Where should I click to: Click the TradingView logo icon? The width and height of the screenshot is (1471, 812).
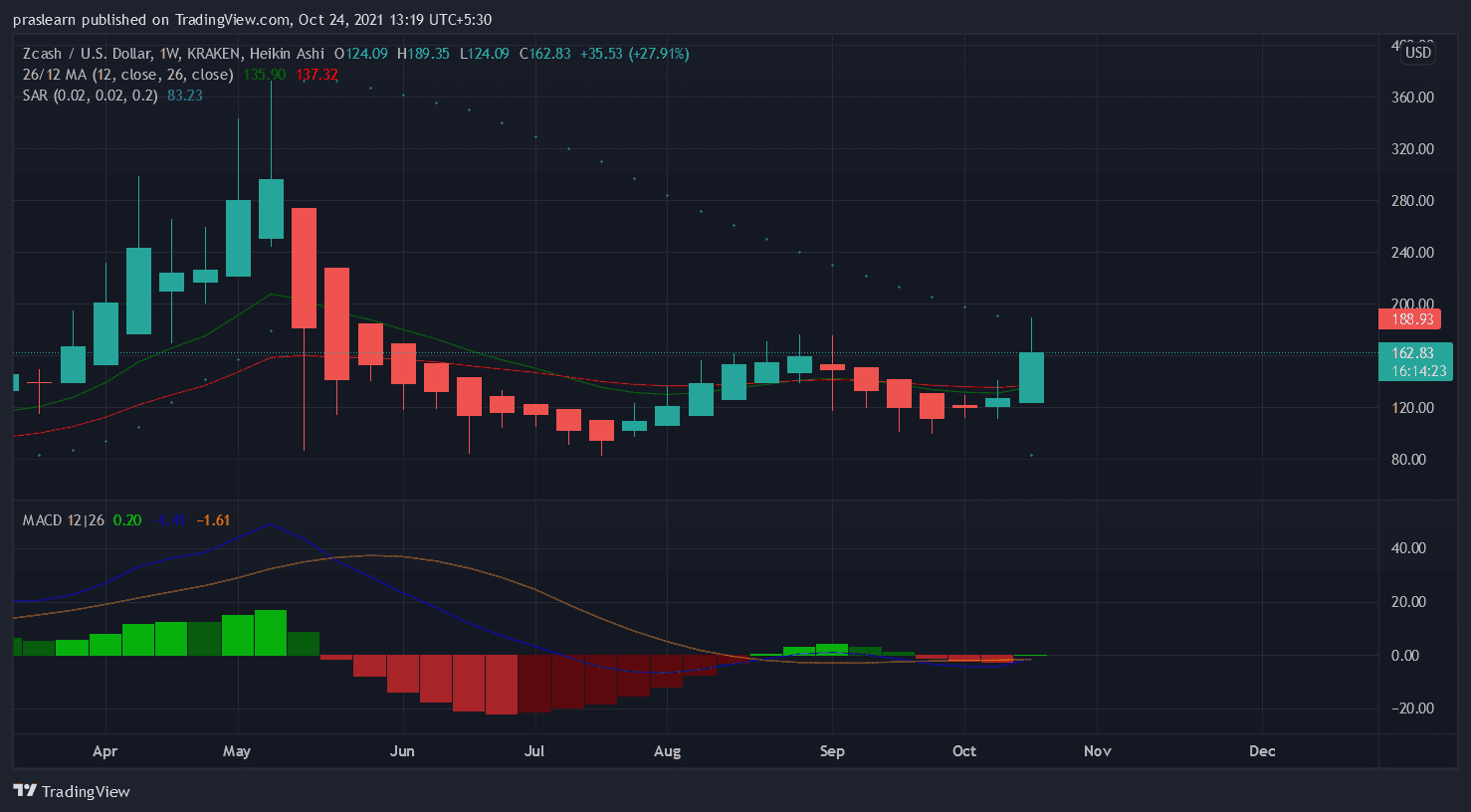click(26, 791)
